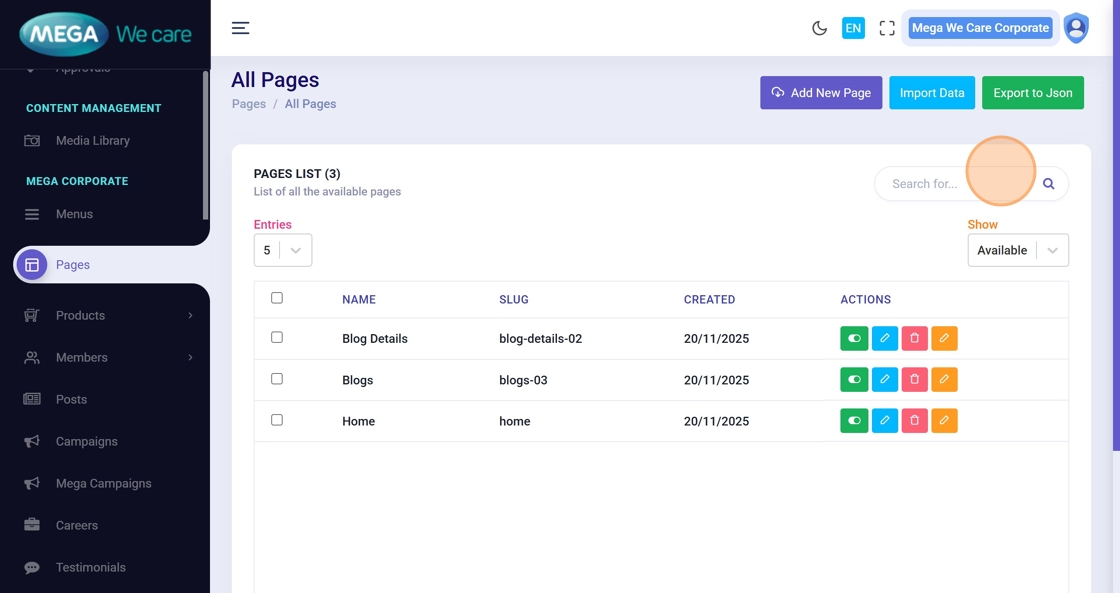This screenshot has width=1120, height=593.
Task: Open the Show Available dropdown
Action: pos(1017,250)
